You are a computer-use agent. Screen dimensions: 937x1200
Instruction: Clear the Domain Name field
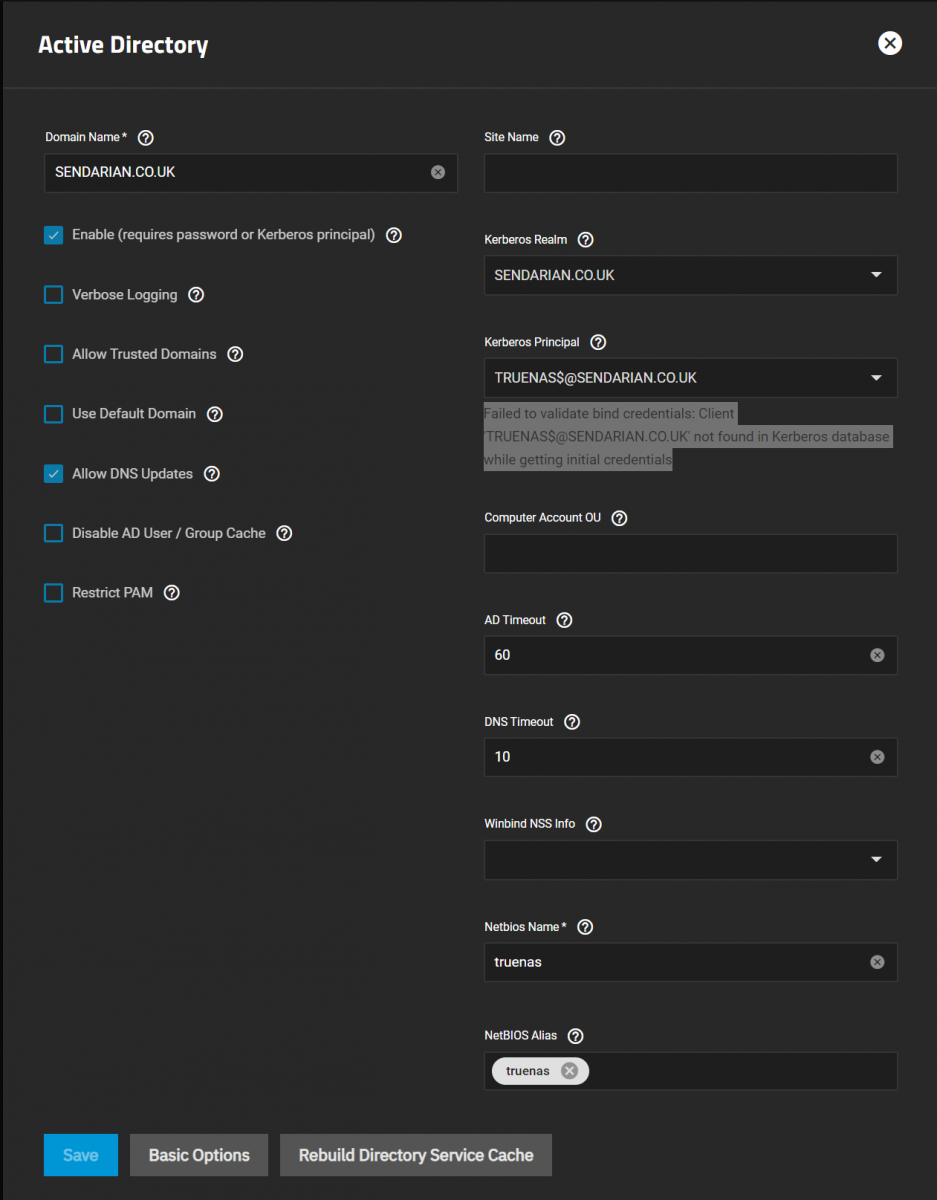coord(438,172)
